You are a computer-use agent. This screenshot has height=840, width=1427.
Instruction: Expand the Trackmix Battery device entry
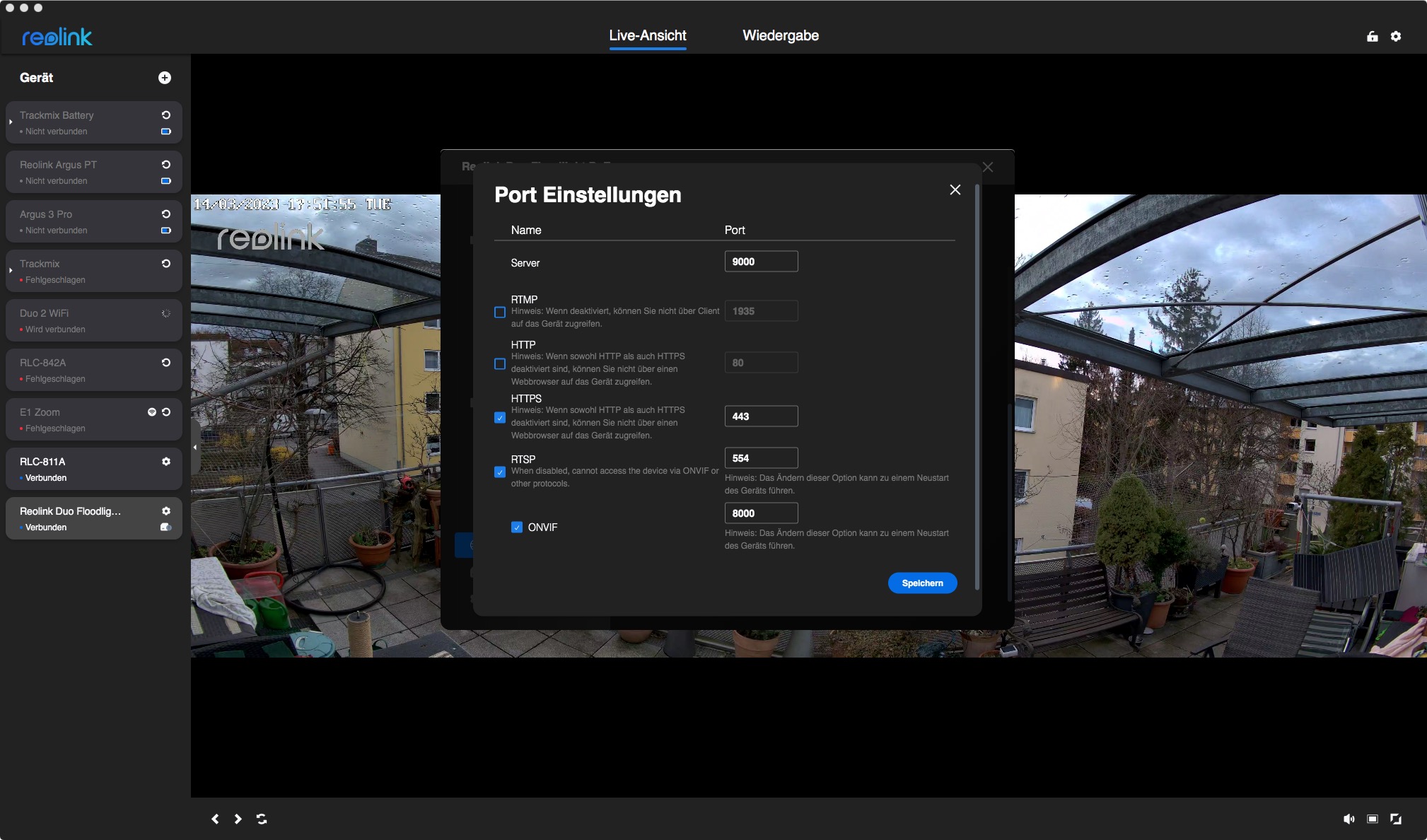(x=11, y=122)
